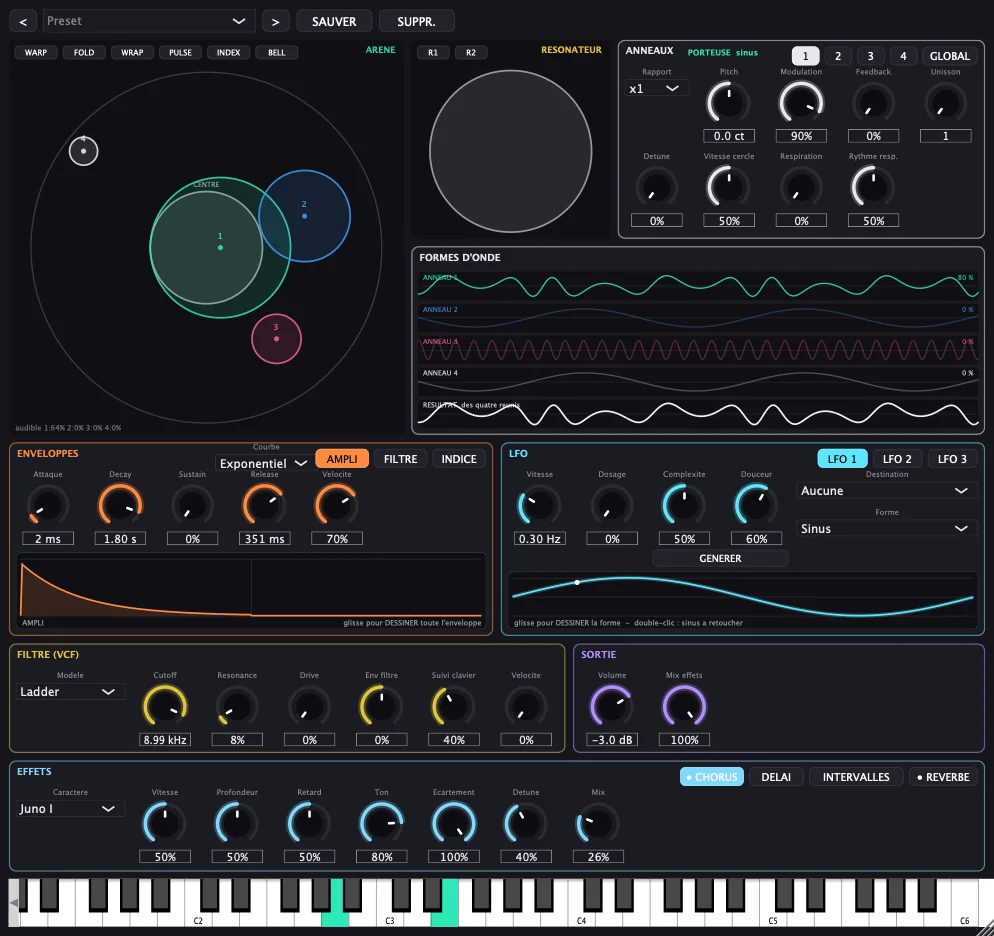Click the Pitch value field 0.0 ct
This screenshot has width=994, height=936.
pyautogui.click(x=729, y=136)
